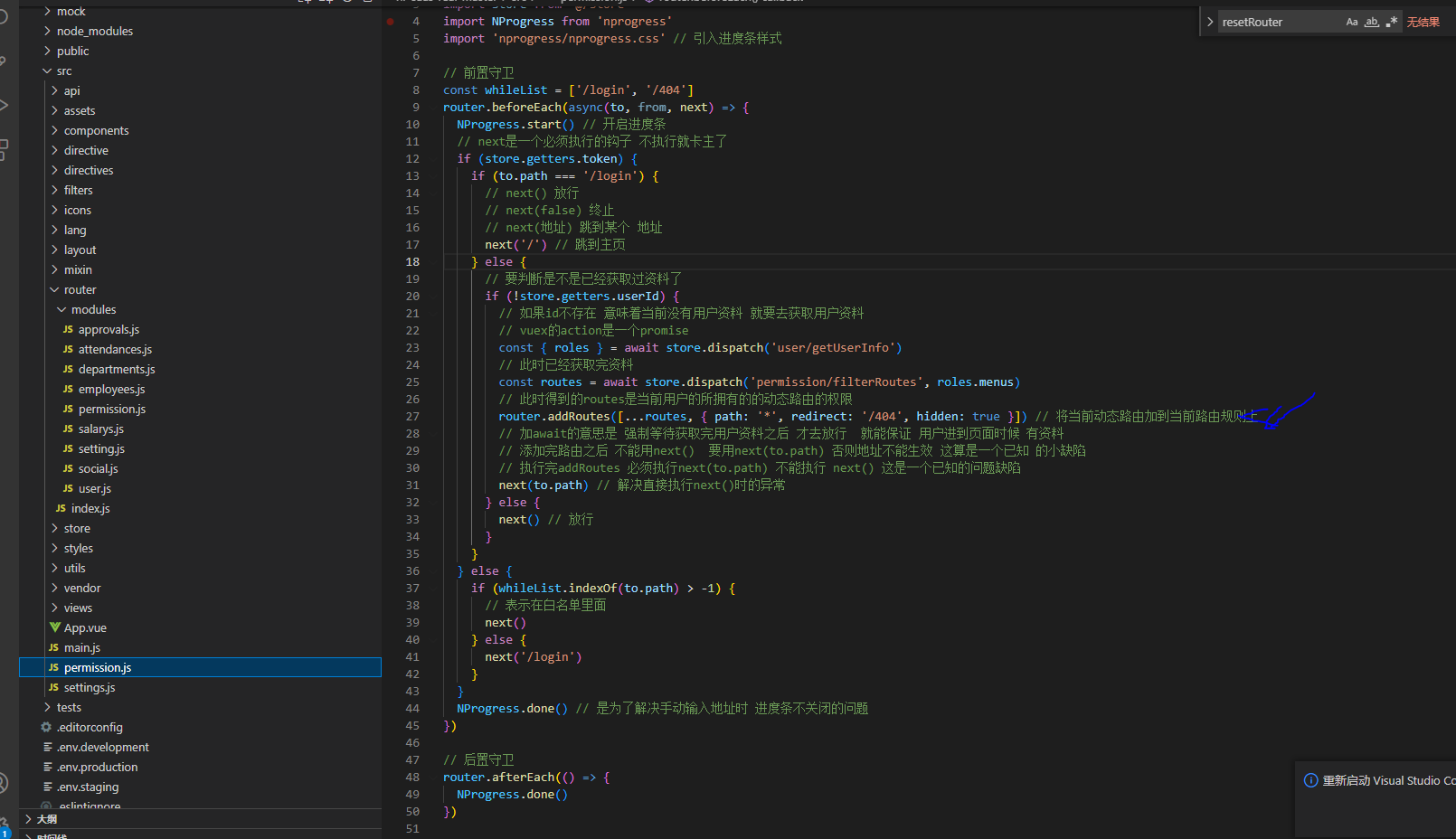Click the JS icon of salarys.js
The width and height of the screenshot is (1456, 839).
[x=68, y=429]
